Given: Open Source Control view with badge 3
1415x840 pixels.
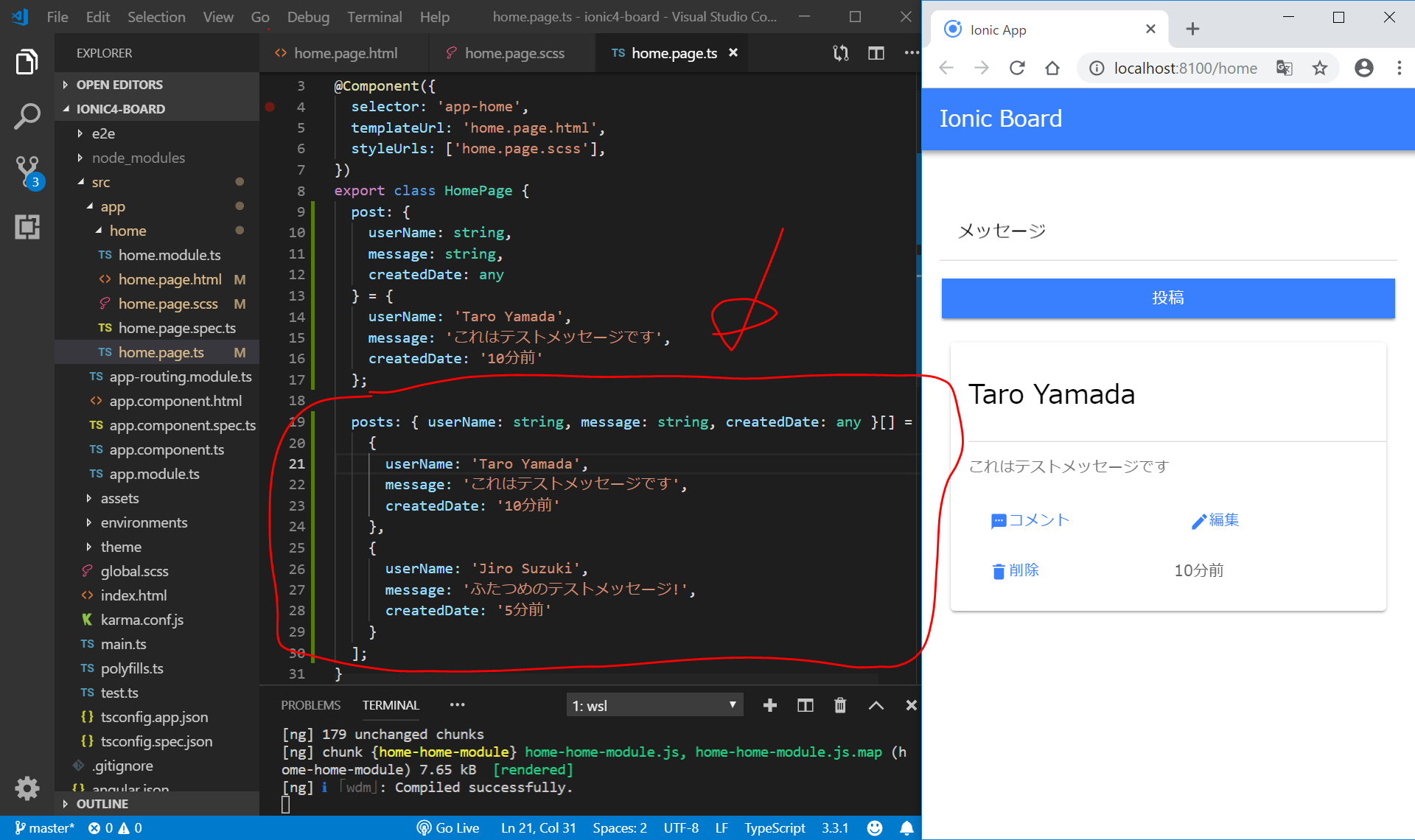Looking at the screenshot, I should (27, 170).
